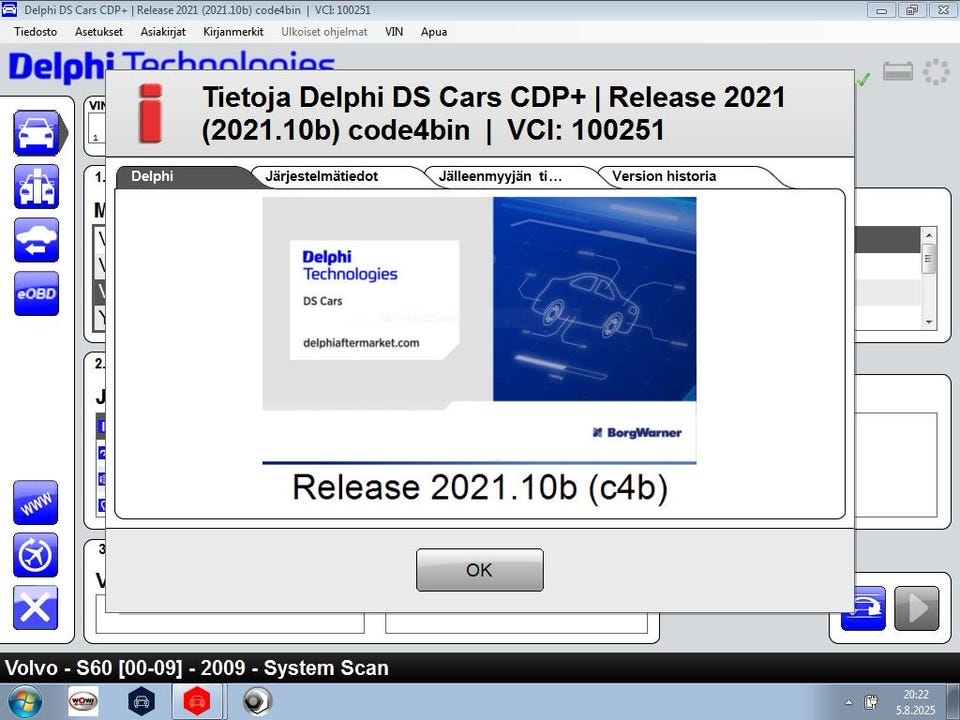Open the Apua menu
This screenshot has width=960, height=720.
point(433,32)
